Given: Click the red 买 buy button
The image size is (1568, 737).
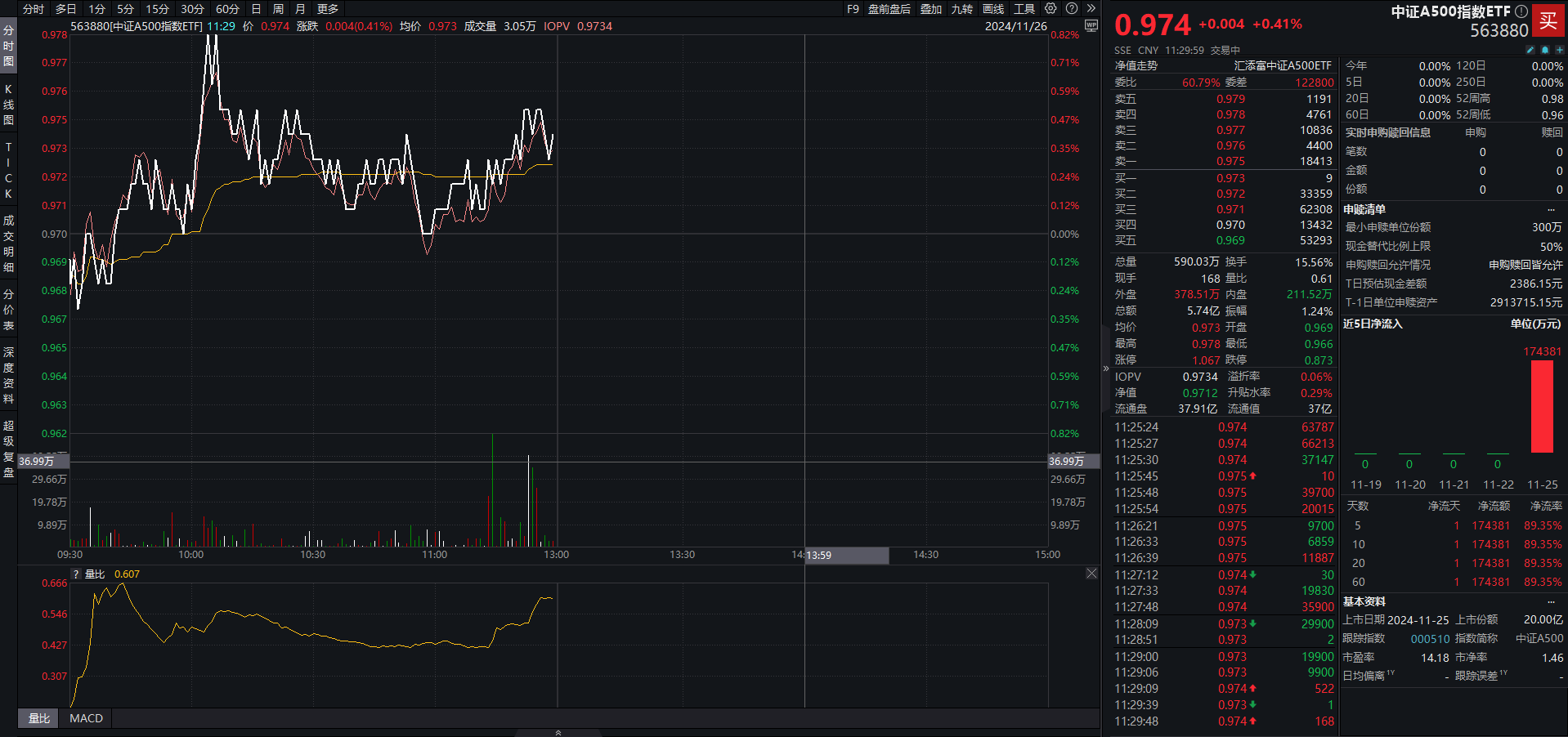Looking at the screenshot, I should coord(1548,21).
